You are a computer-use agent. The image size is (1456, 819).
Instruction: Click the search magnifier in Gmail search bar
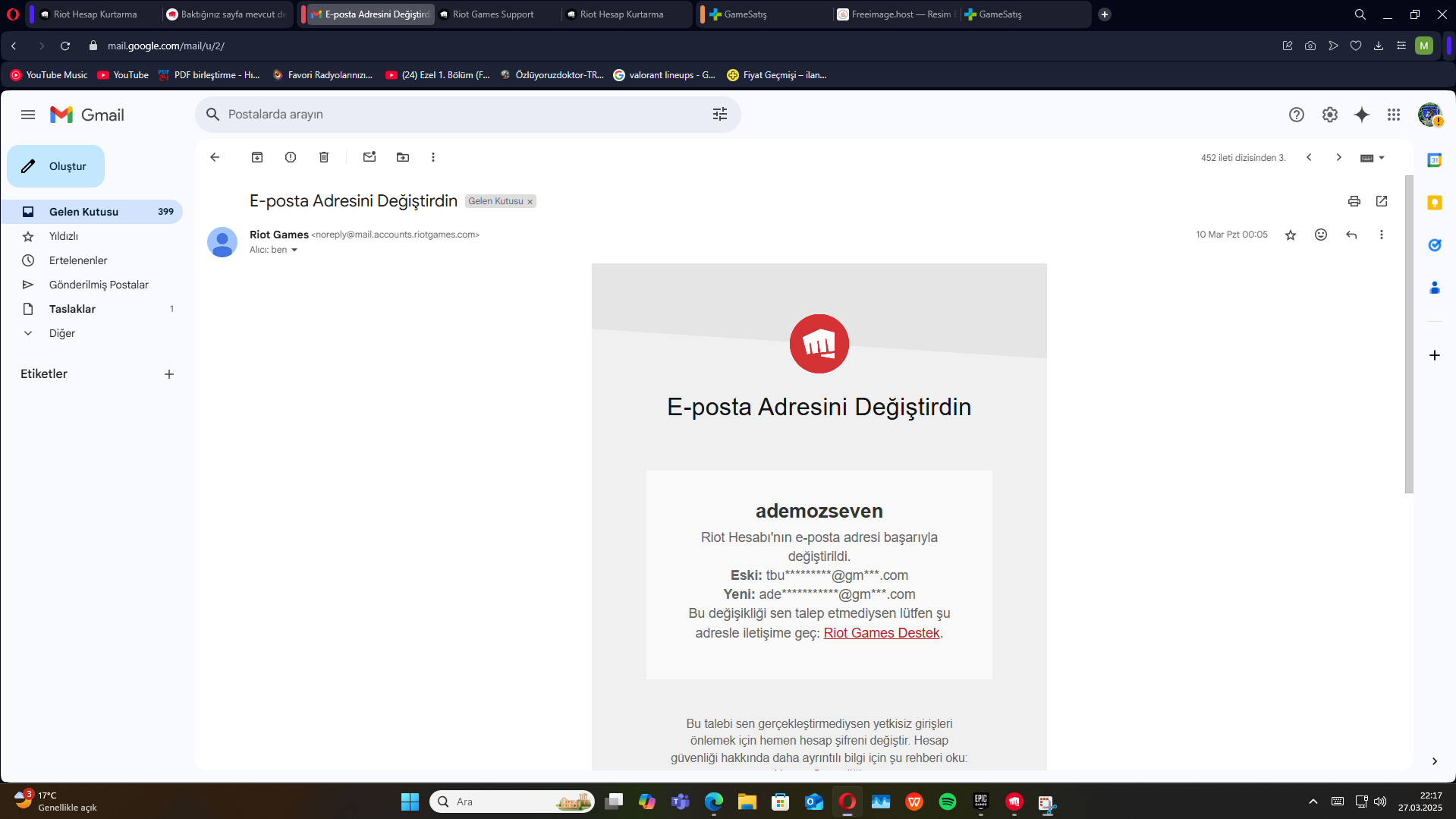(213, 114)
